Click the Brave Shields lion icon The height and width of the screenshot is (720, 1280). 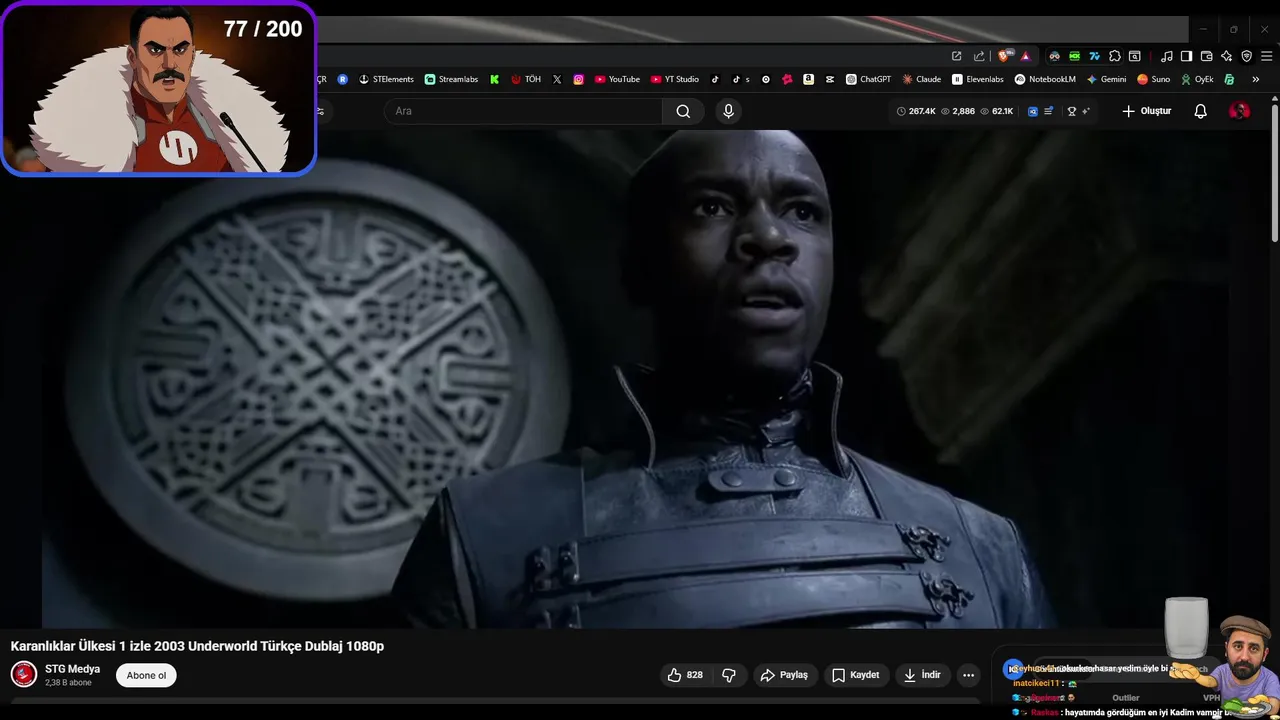tap(1003, 56)
